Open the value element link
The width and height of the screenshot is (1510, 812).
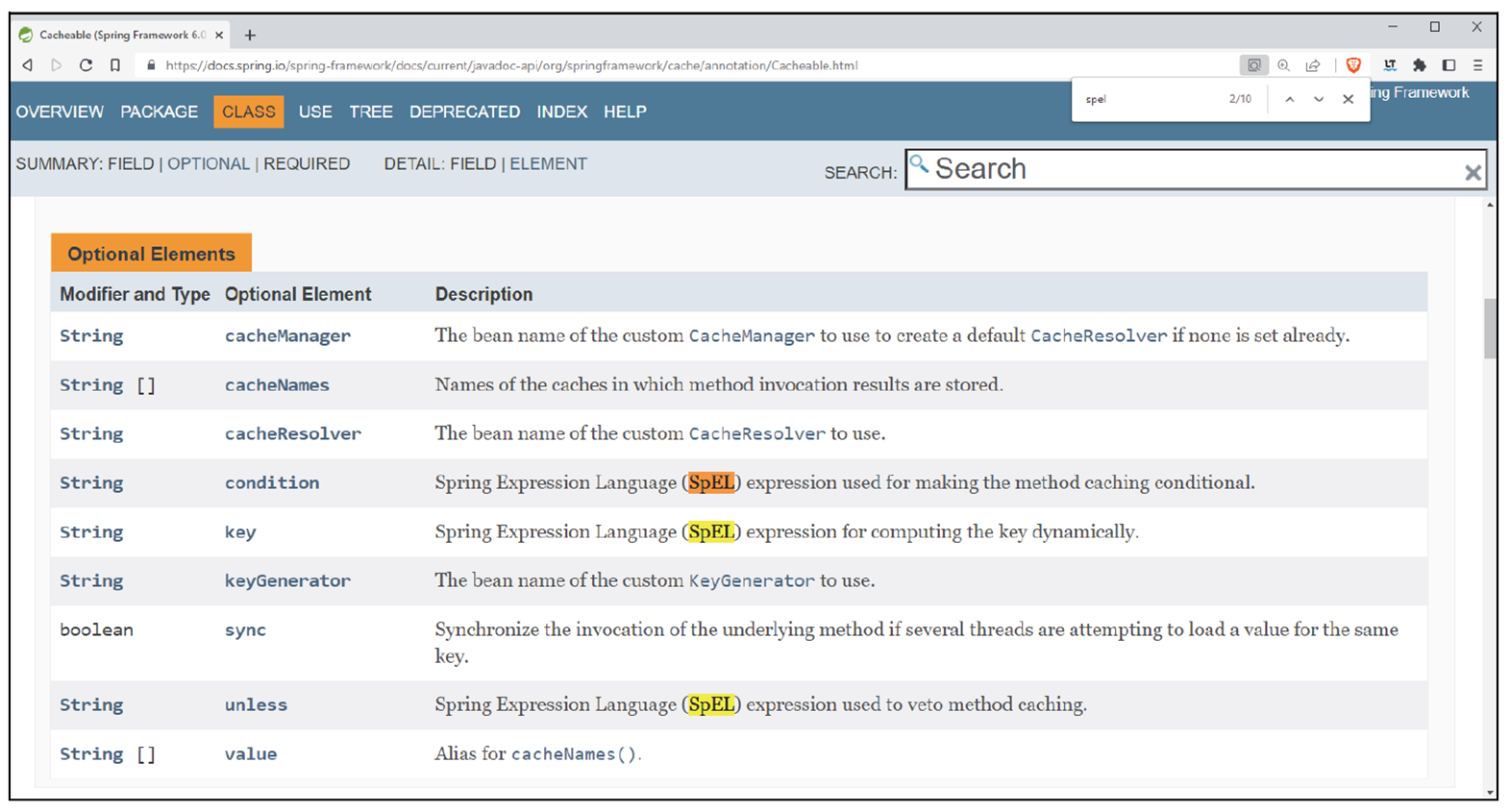pos(251,753)
